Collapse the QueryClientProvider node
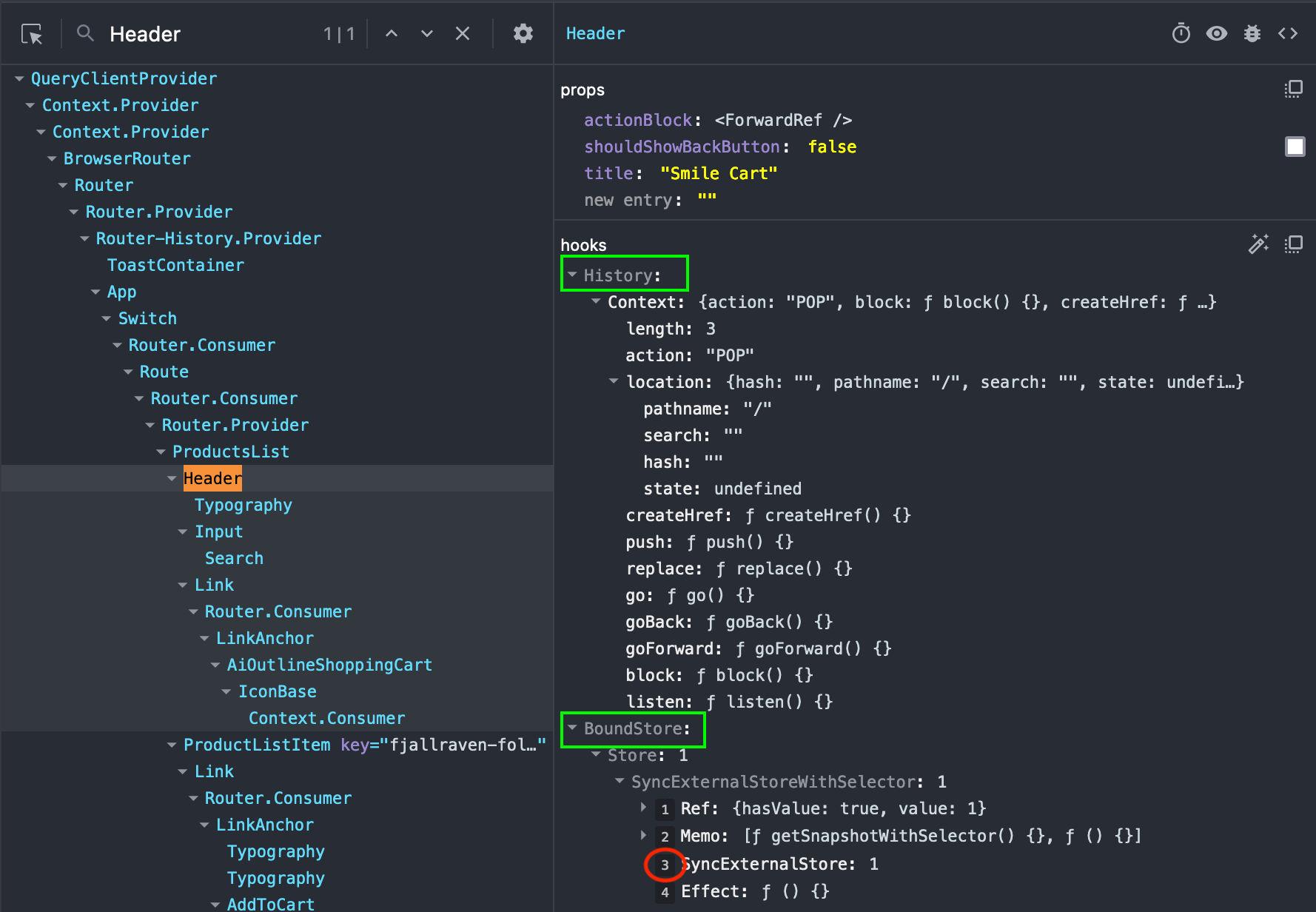1316x912 pixels. pyautogui.click(x=19, y=78)
